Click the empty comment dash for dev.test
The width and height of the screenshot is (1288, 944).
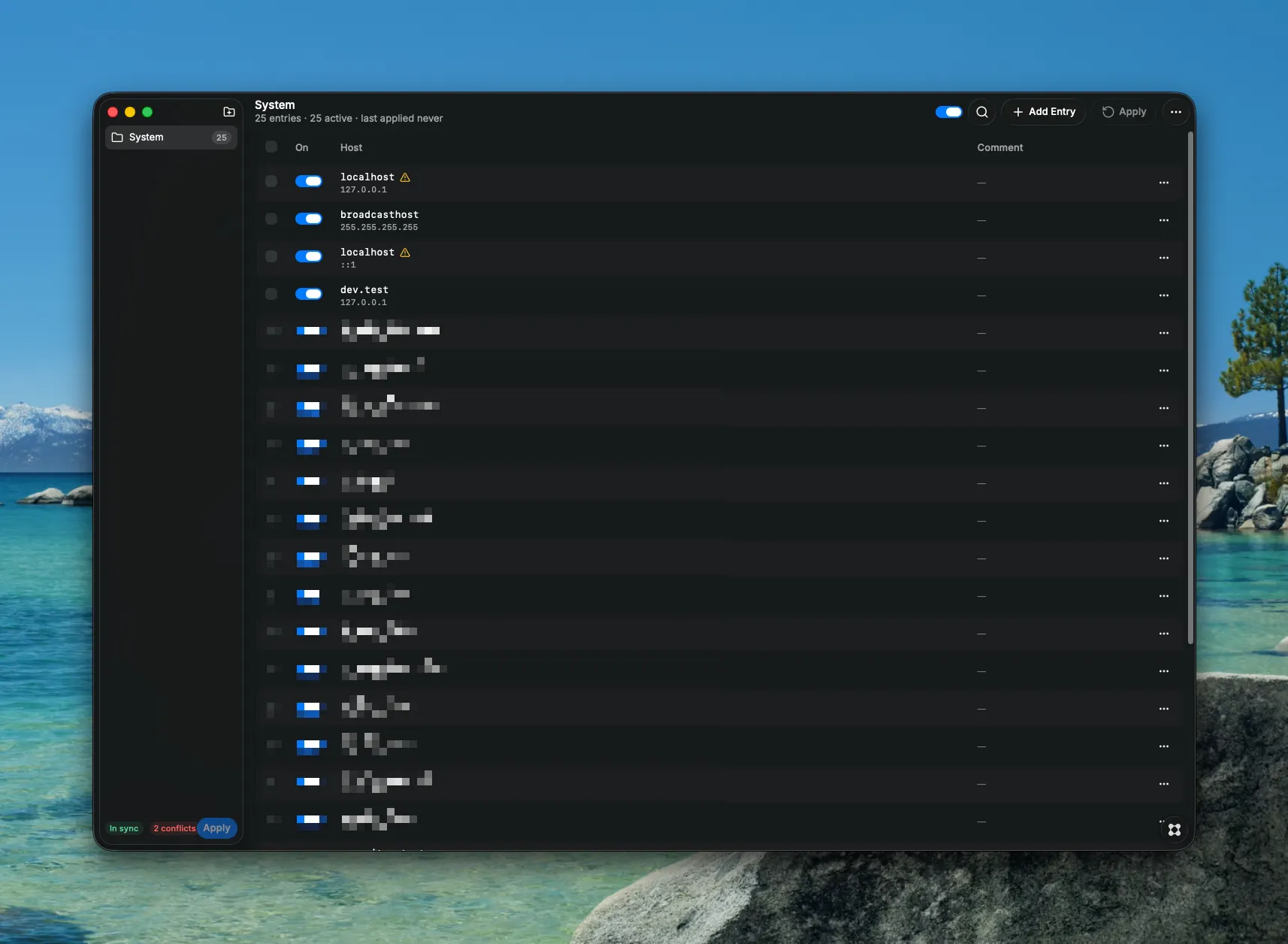tap(981, 295)
